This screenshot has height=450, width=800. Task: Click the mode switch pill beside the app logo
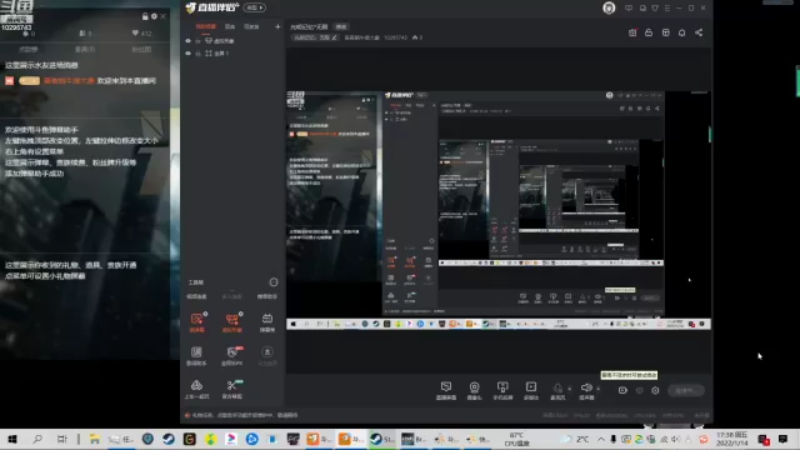click(255, 8)
